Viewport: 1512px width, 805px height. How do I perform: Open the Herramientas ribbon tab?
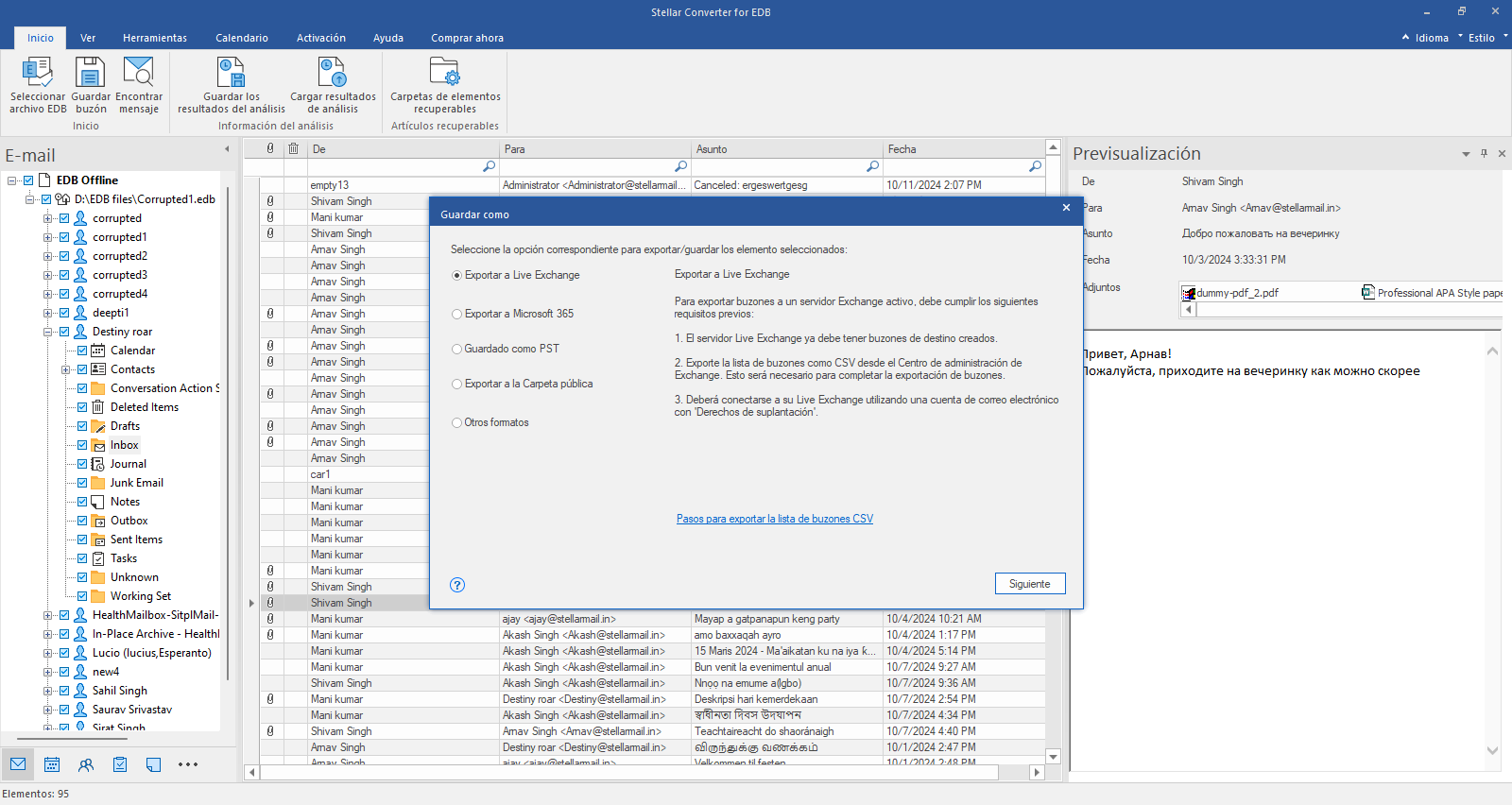pos(155,38)
